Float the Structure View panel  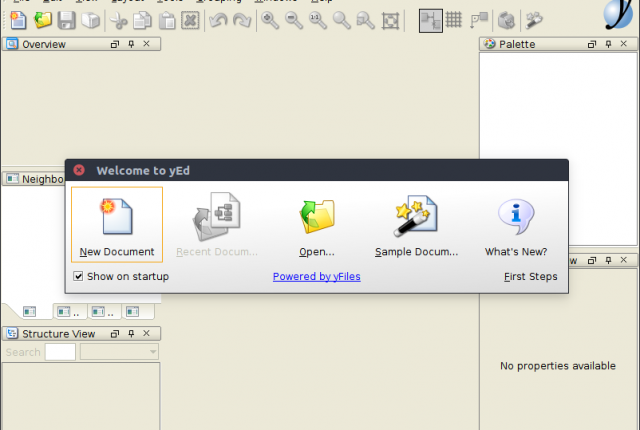pos(115,334)
